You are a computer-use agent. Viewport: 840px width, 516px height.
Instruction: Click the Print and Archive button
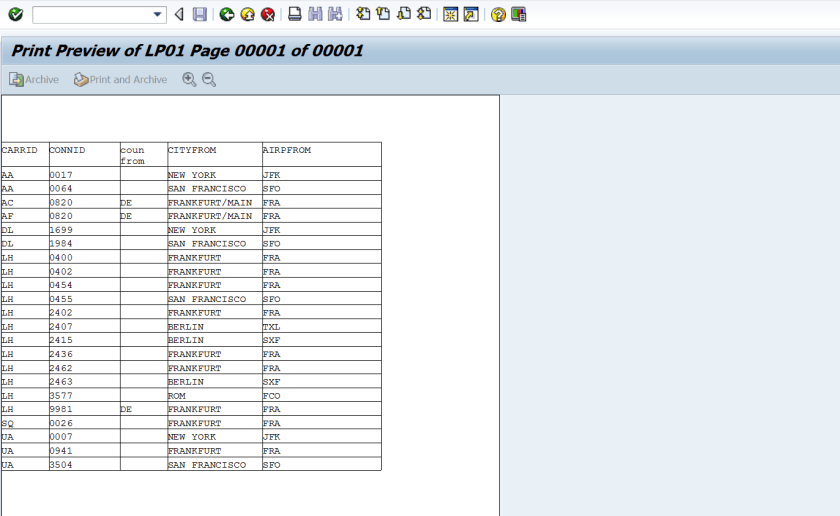[121, 80]
